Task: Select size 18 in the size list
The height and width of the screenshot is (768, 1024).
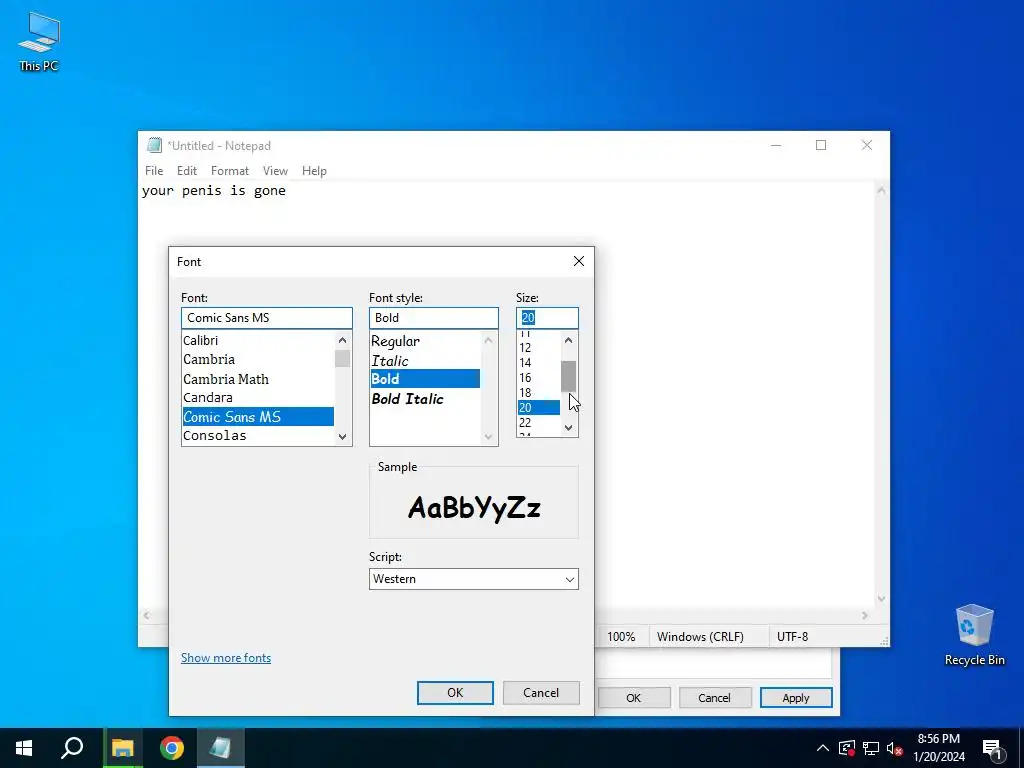Action: (539, 392)
